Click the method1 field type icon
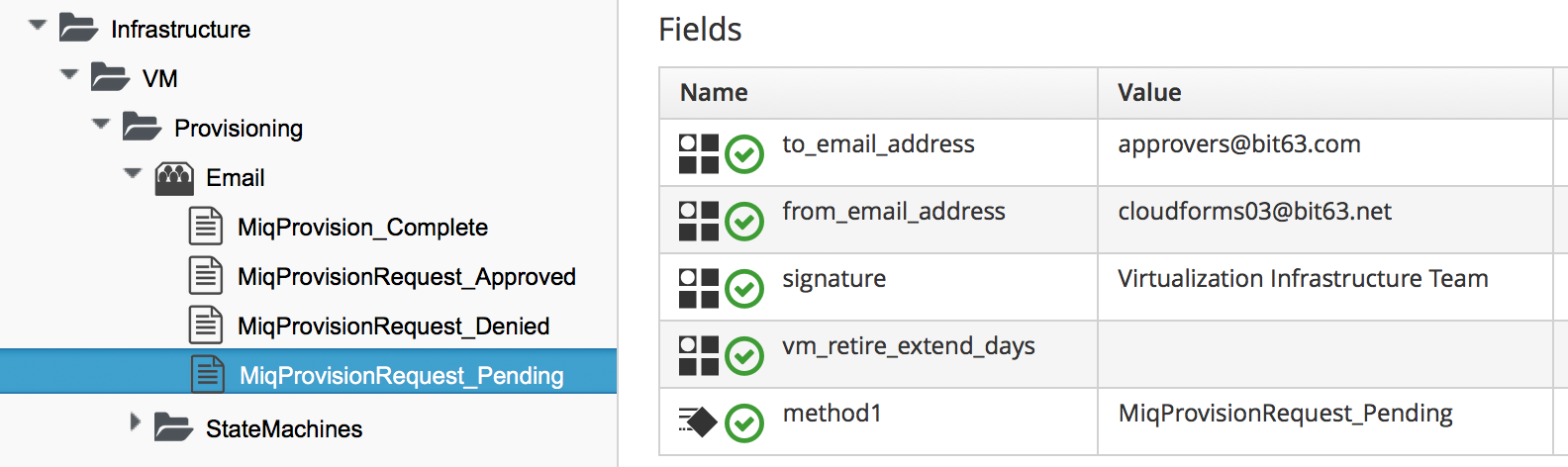The height and width of the screenshot is (467, 1568). 698,422
